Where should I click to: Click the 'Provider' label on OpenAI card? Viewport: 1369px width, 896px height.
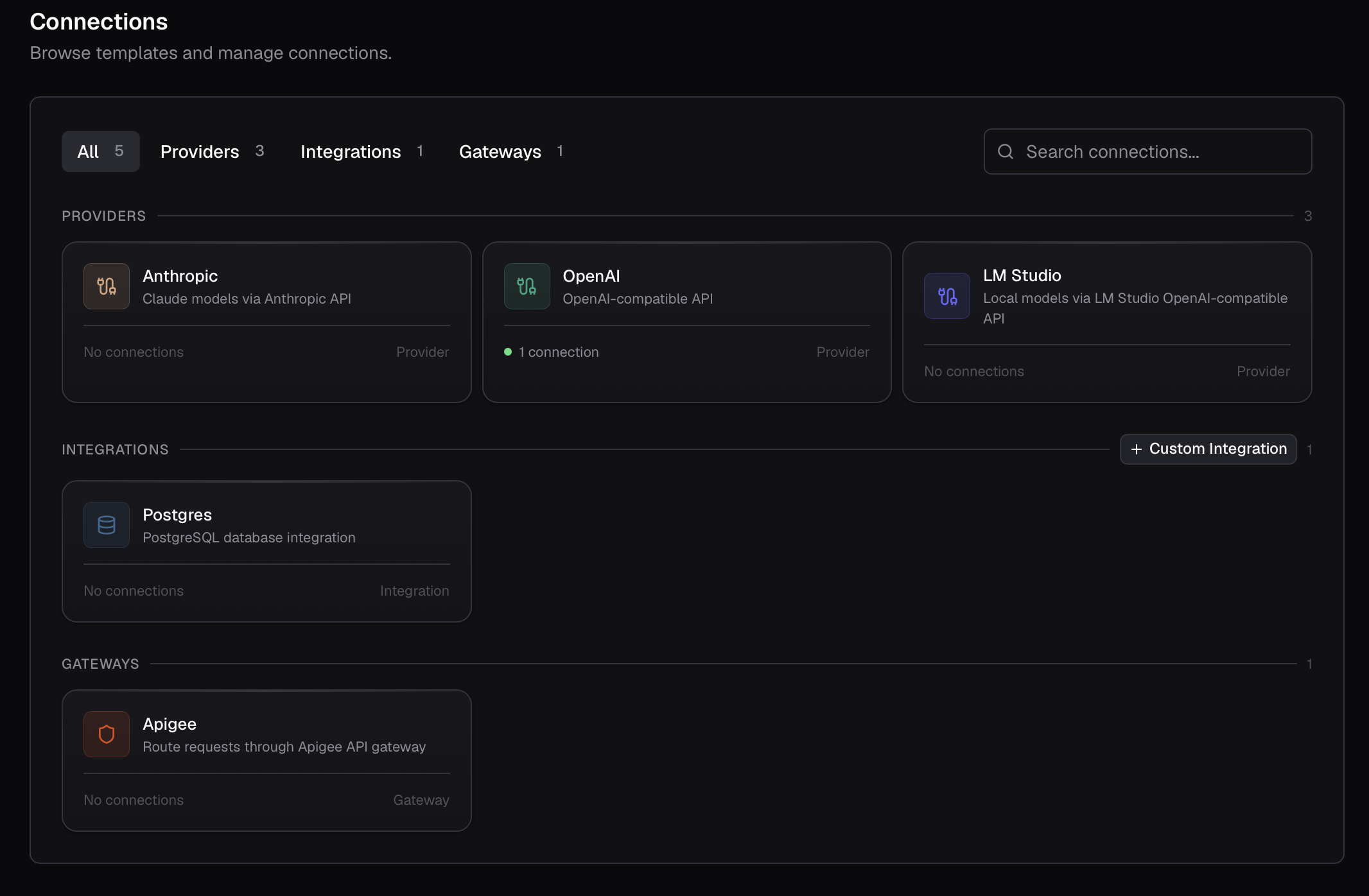pos(842,352)
